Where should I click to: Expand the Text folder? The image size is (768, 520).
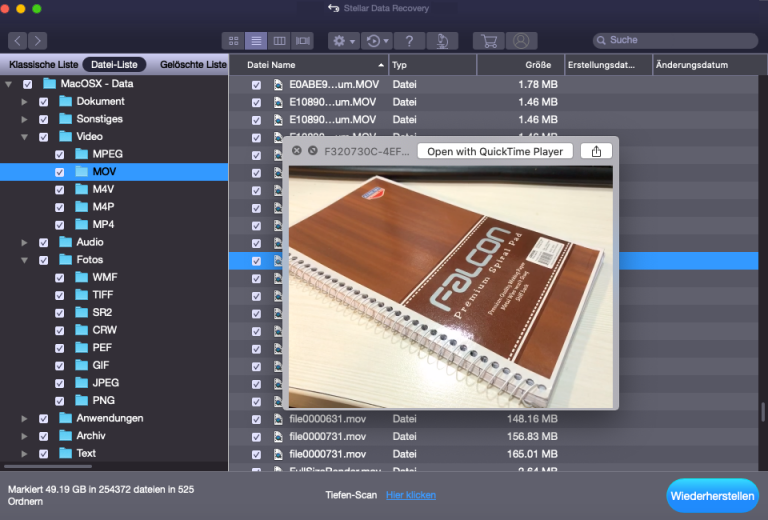24,454
